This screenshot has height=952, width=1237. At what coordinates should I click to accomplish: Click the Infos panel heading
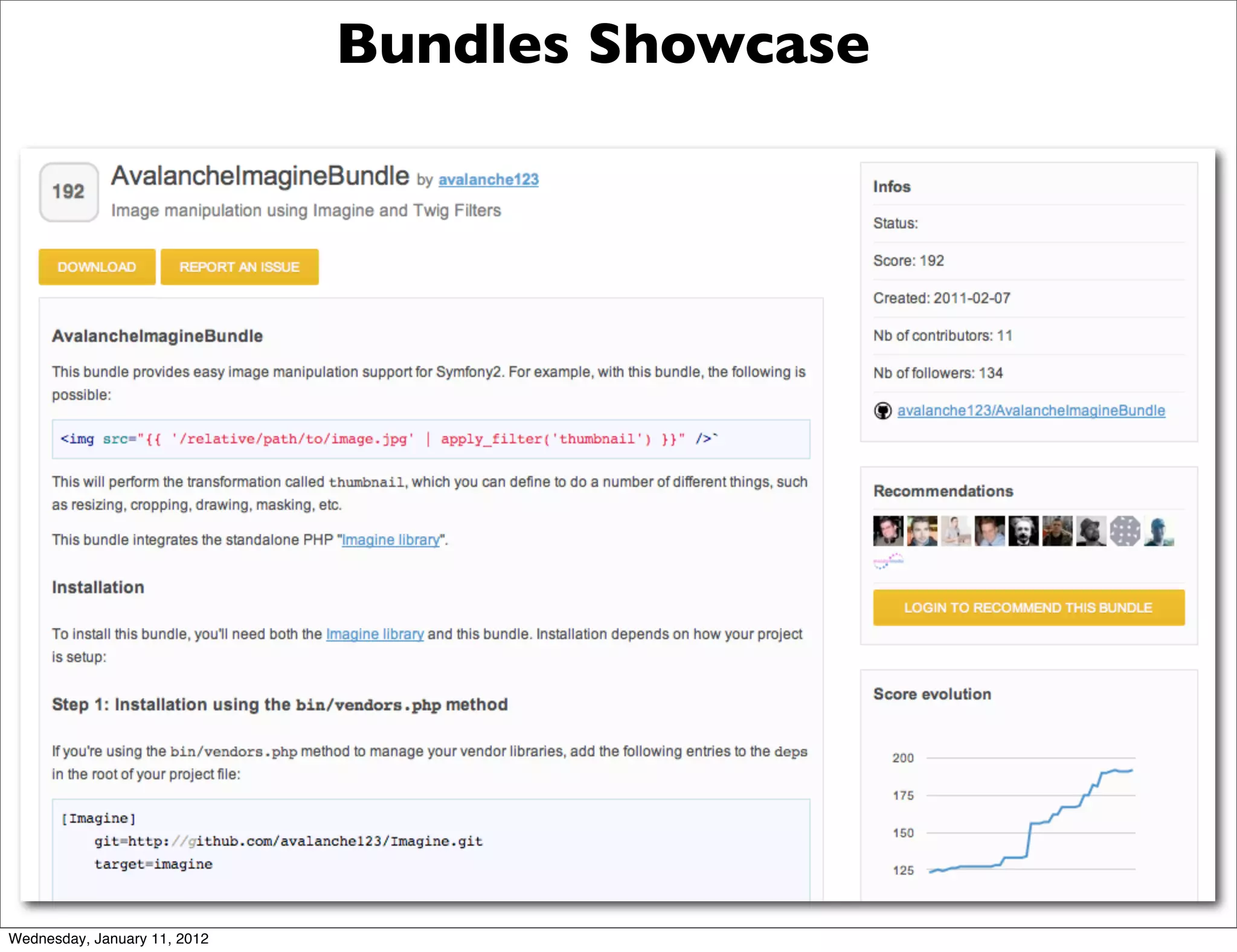tap(892, 187)
